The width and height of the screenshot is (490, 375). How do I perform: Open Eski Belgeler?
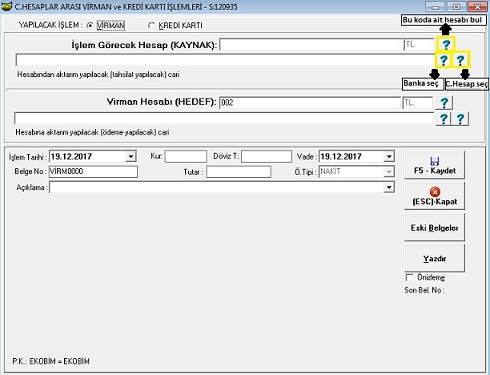[434, 227]
